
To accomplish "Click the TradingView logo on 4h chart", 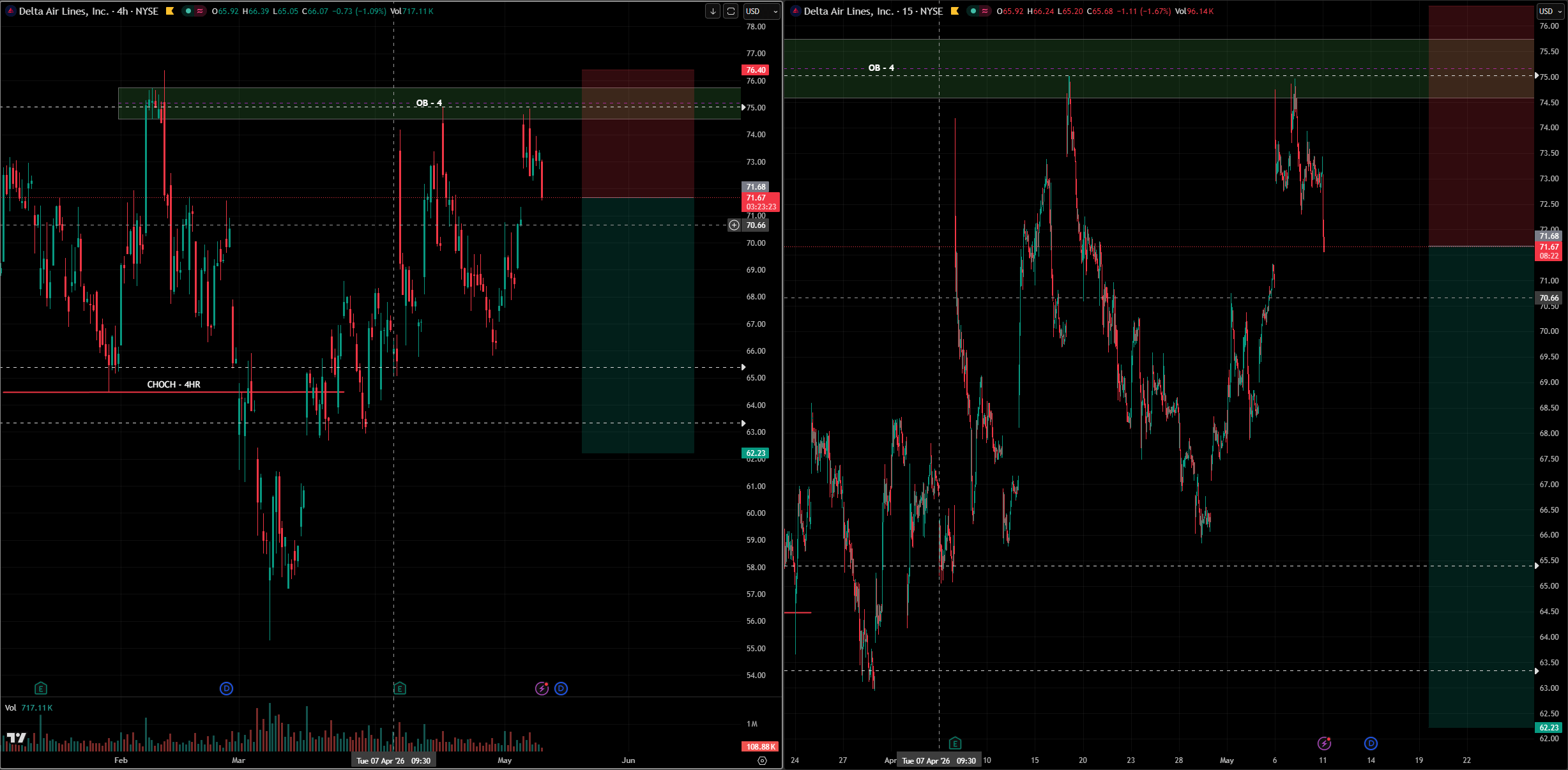I will point(17,738).
